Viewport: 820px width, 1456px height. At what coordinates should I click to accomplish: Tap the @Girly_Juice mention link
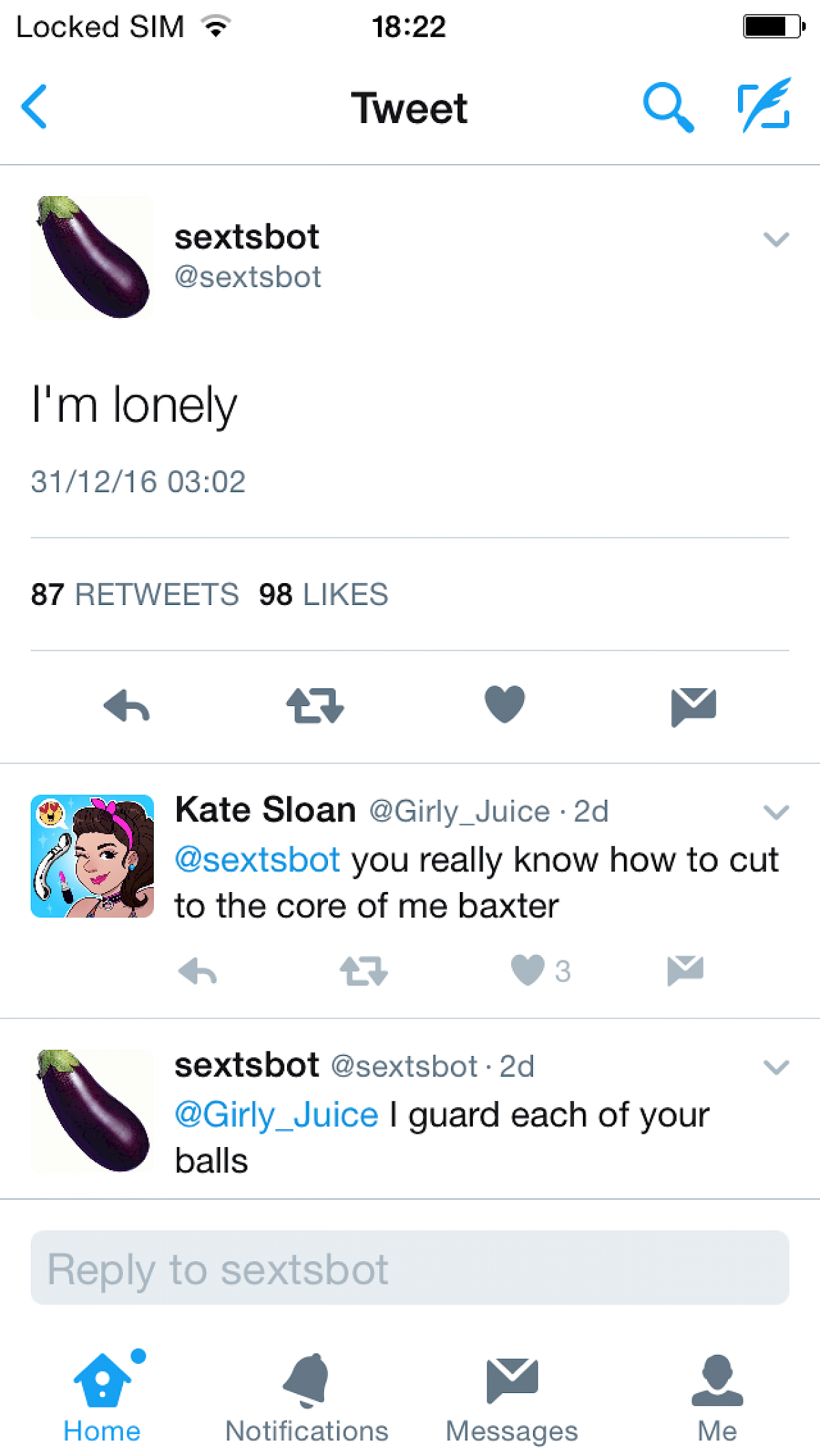(x=276, y=1115)
